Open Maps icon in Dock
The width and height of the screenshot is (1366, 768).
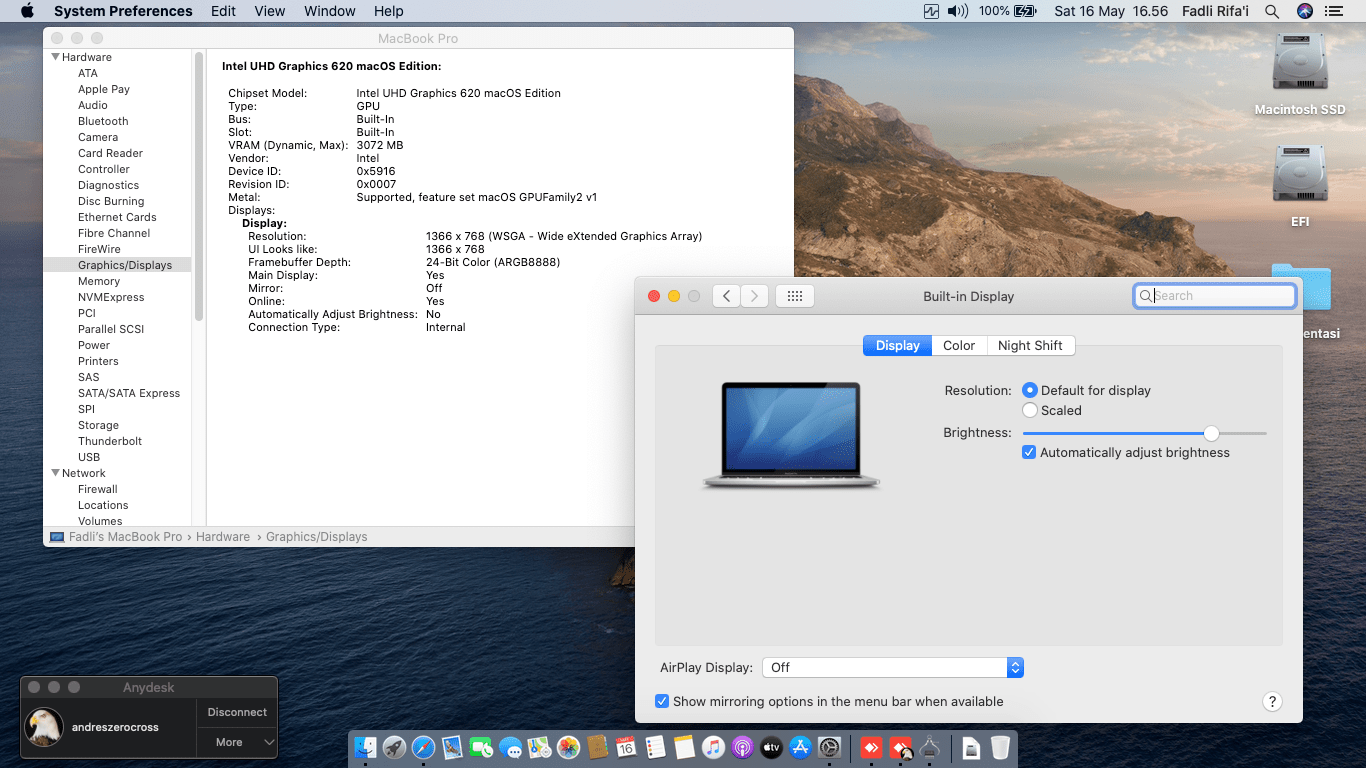tap(540, 747)
